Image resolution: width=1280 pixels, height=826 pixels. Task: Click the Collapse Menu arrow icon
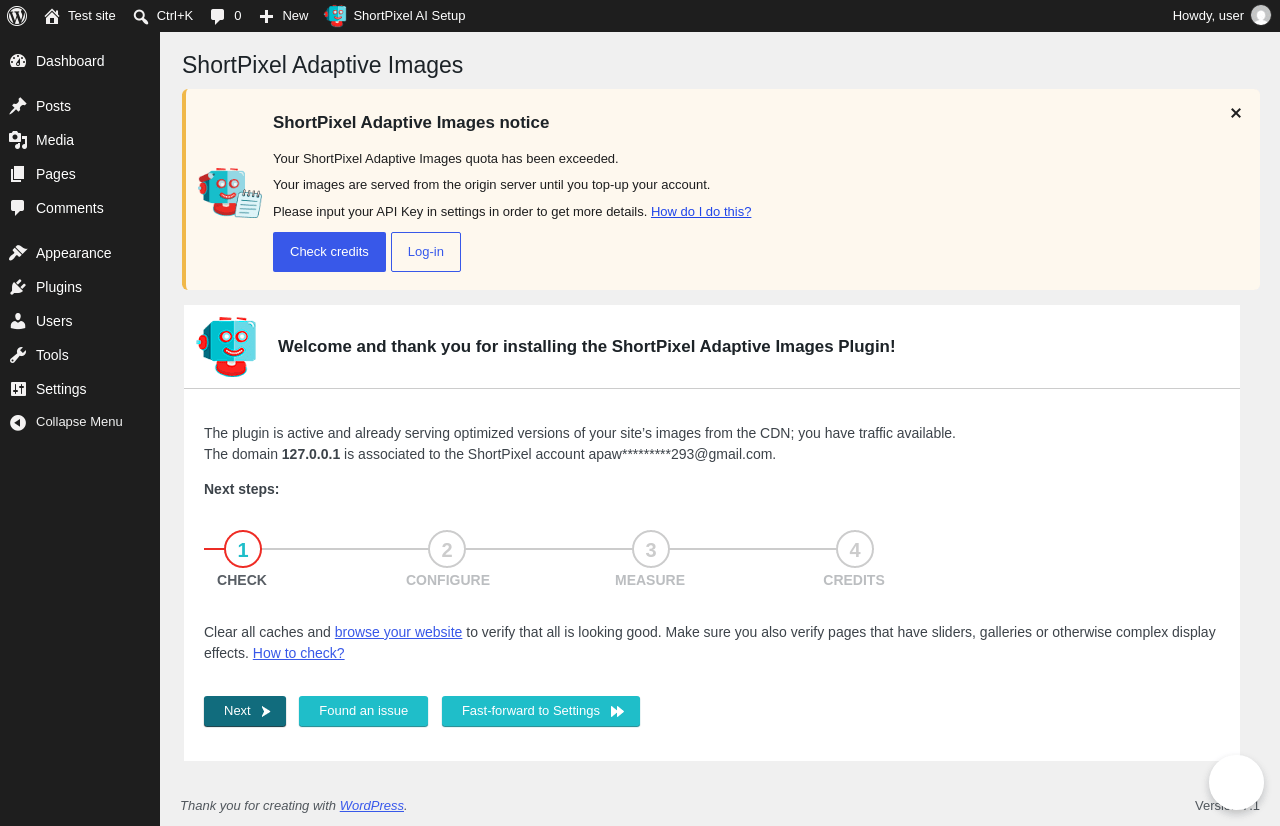18,422
